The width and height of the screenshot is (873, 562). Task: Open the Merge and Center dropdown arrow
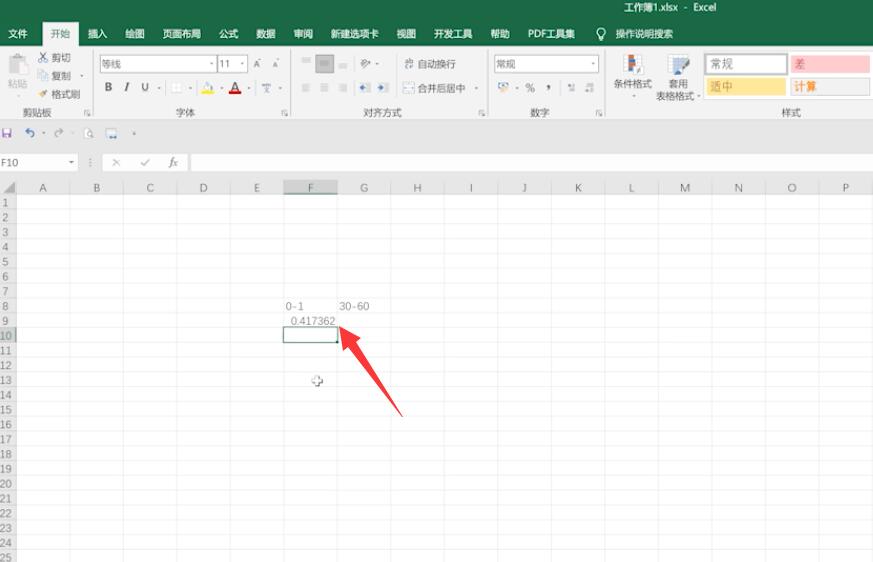477,88
